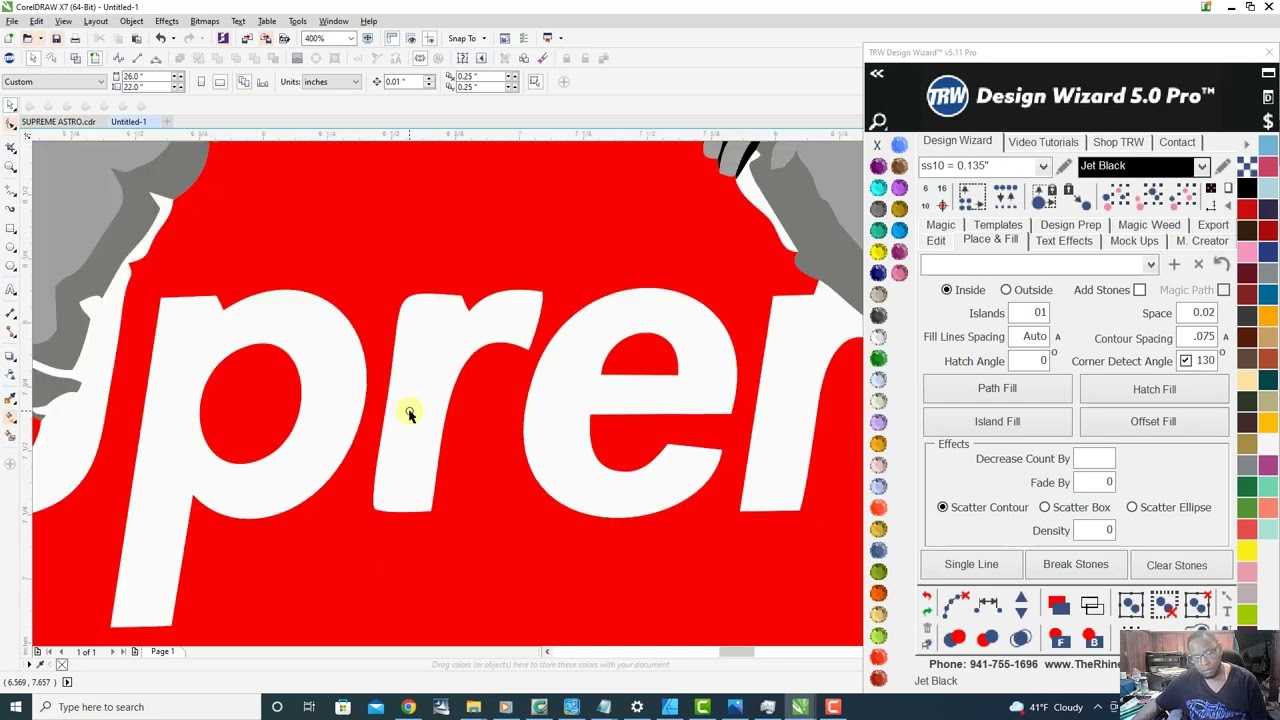
Task: Click the Path Fill button
Action: 997,388
